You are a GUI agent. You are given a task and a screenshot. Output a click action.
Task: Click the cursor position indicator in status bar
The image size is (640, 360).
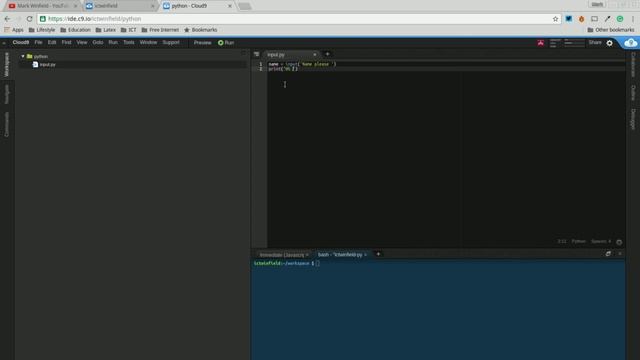pyautogui.click(x=562, y=242)
